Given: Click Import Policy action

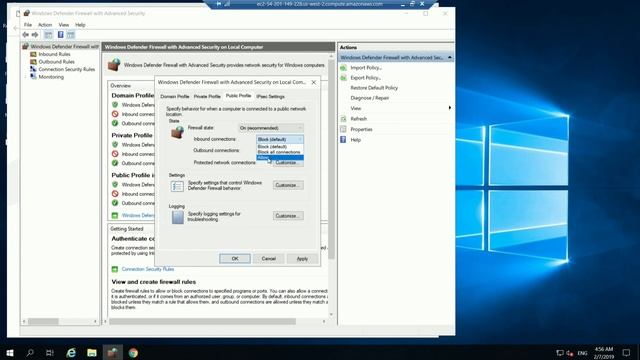Looking at the screenshot, I should pyautogui.click(x=366, y=68).
